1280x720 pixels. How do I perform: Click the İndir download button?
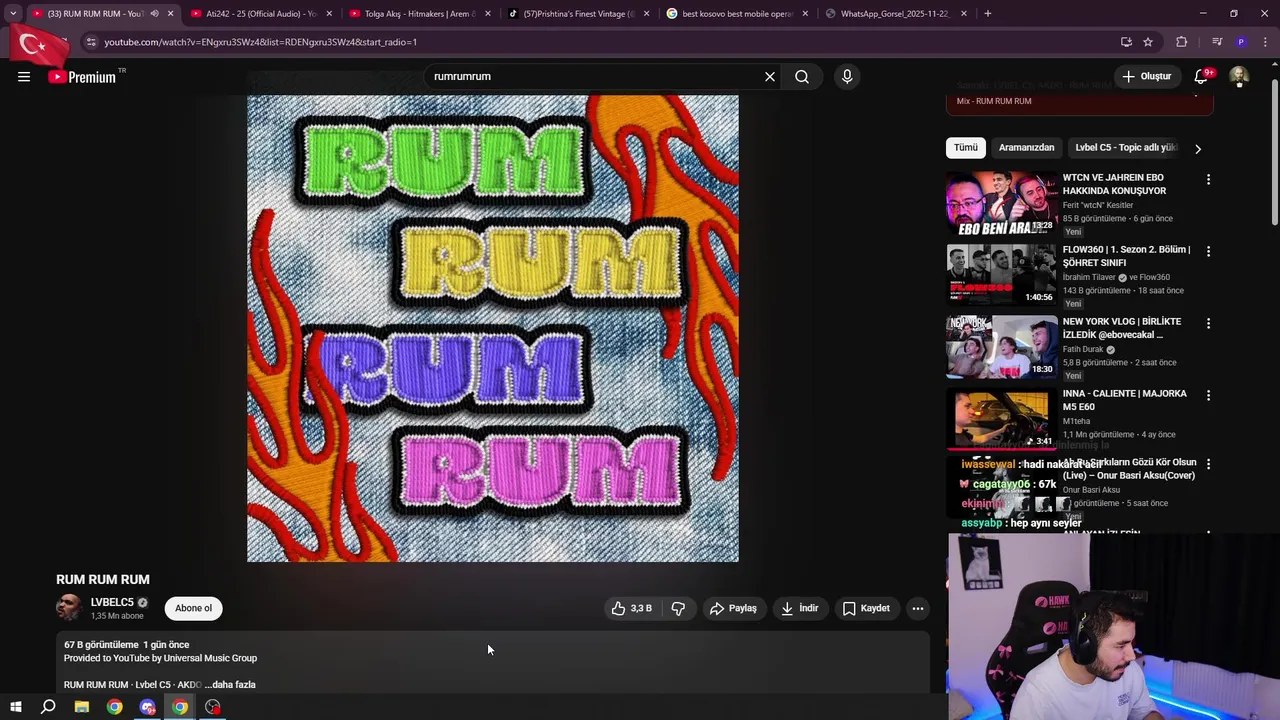pos(800,608)
